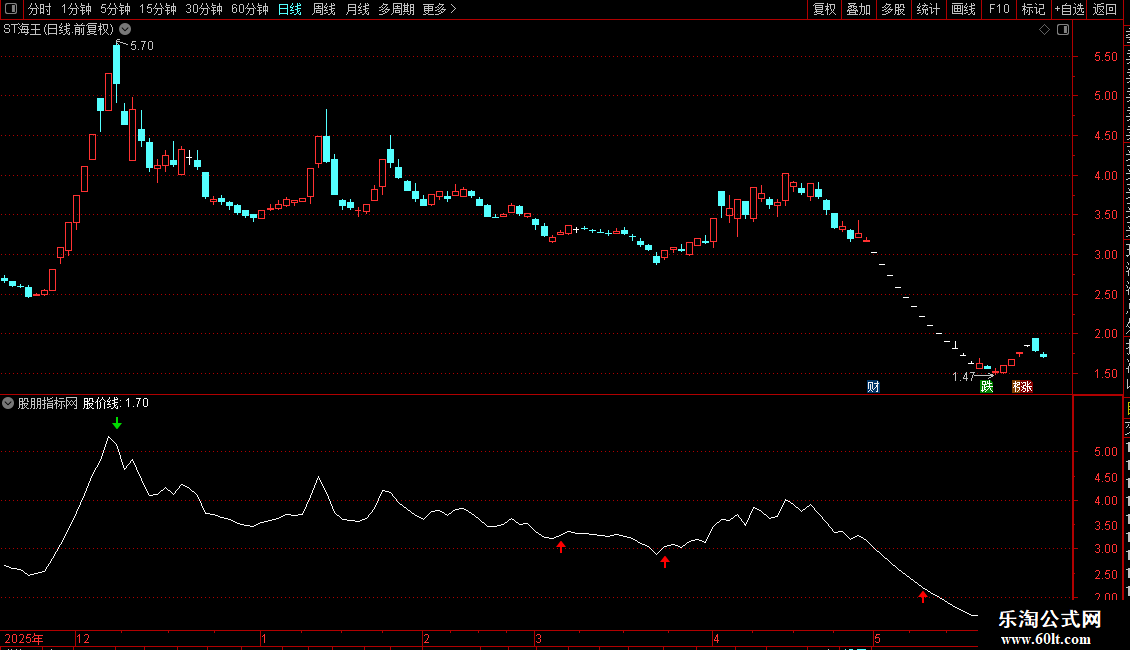Select the 日线 daily period

click(x=290, y=9)
